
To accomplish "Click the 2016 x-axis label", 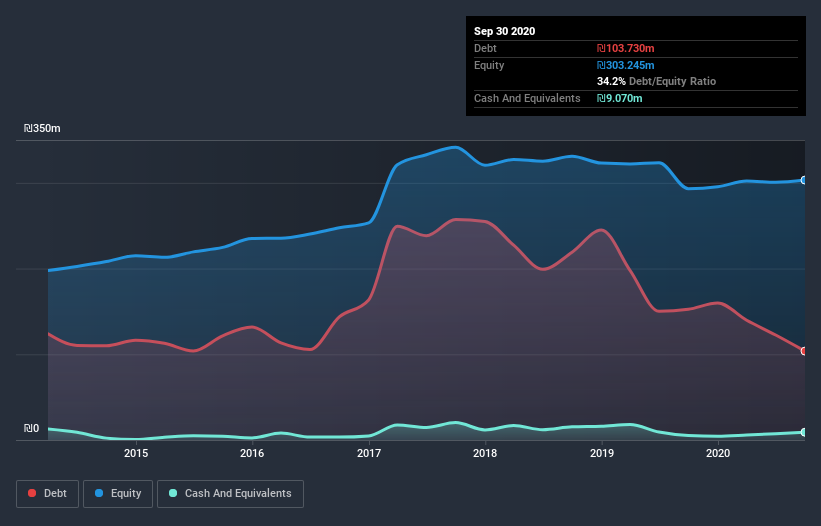I will [x=252, y=453].
